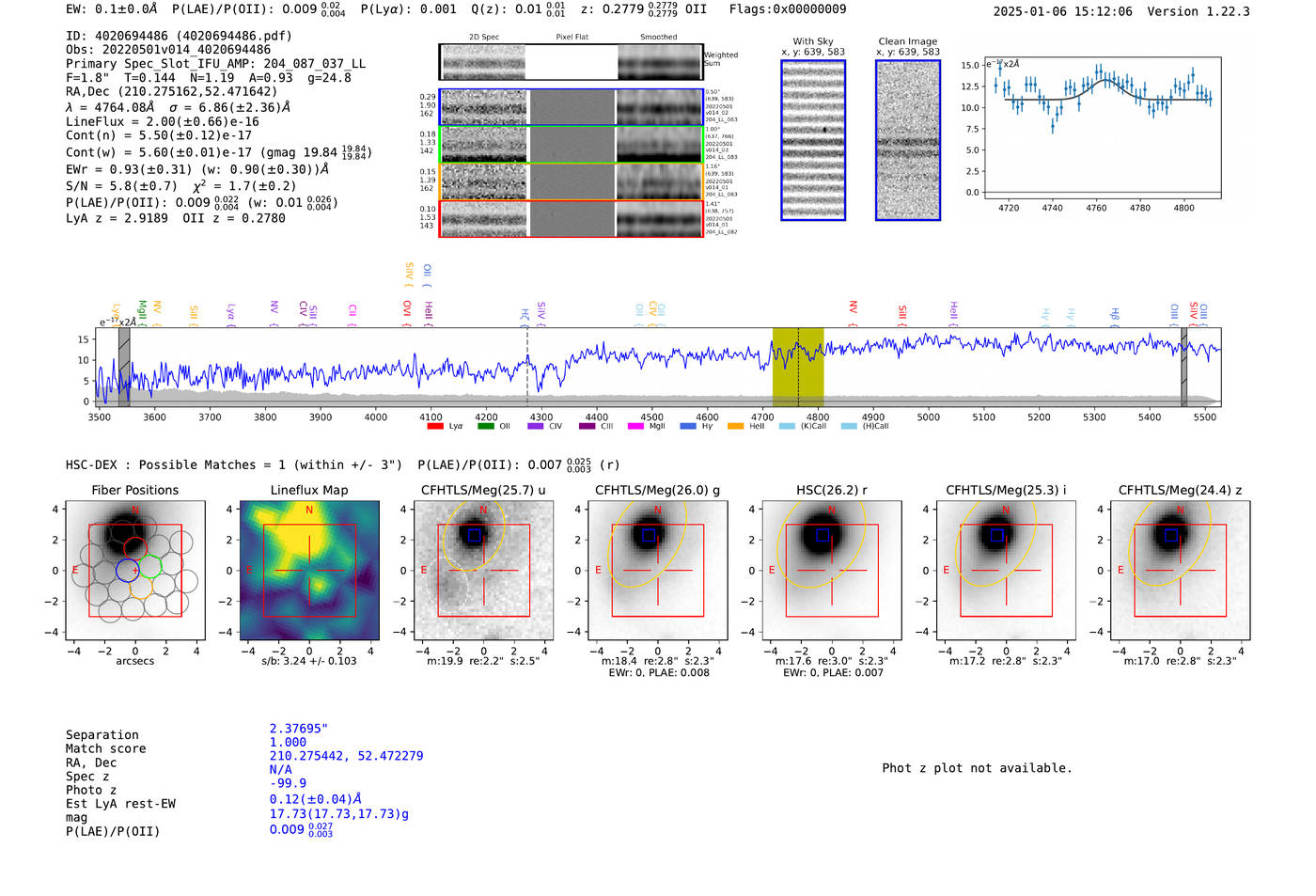Click the yellow highlighted band in the spectrum
This screenshot has height=896, width=1316.
click(x=798, y=367)
